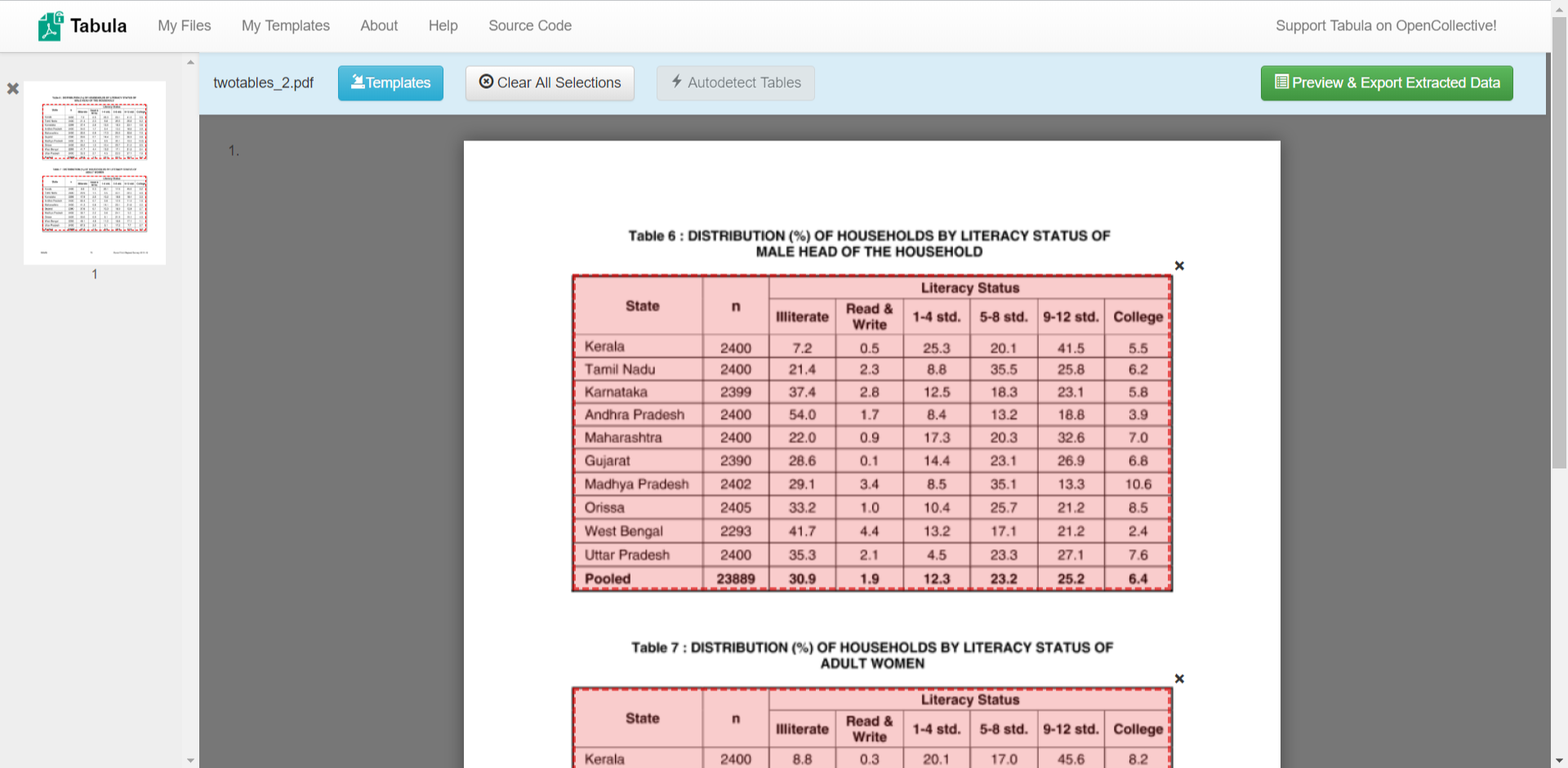Close the Table 6 selection
Image resolution: width=1568 pixels, height=768 pixels.
(1179, 266)
